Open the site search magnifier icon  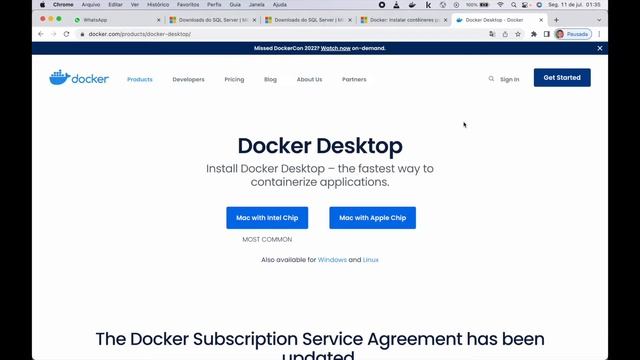pyautogui.click(x=491, y=79)
